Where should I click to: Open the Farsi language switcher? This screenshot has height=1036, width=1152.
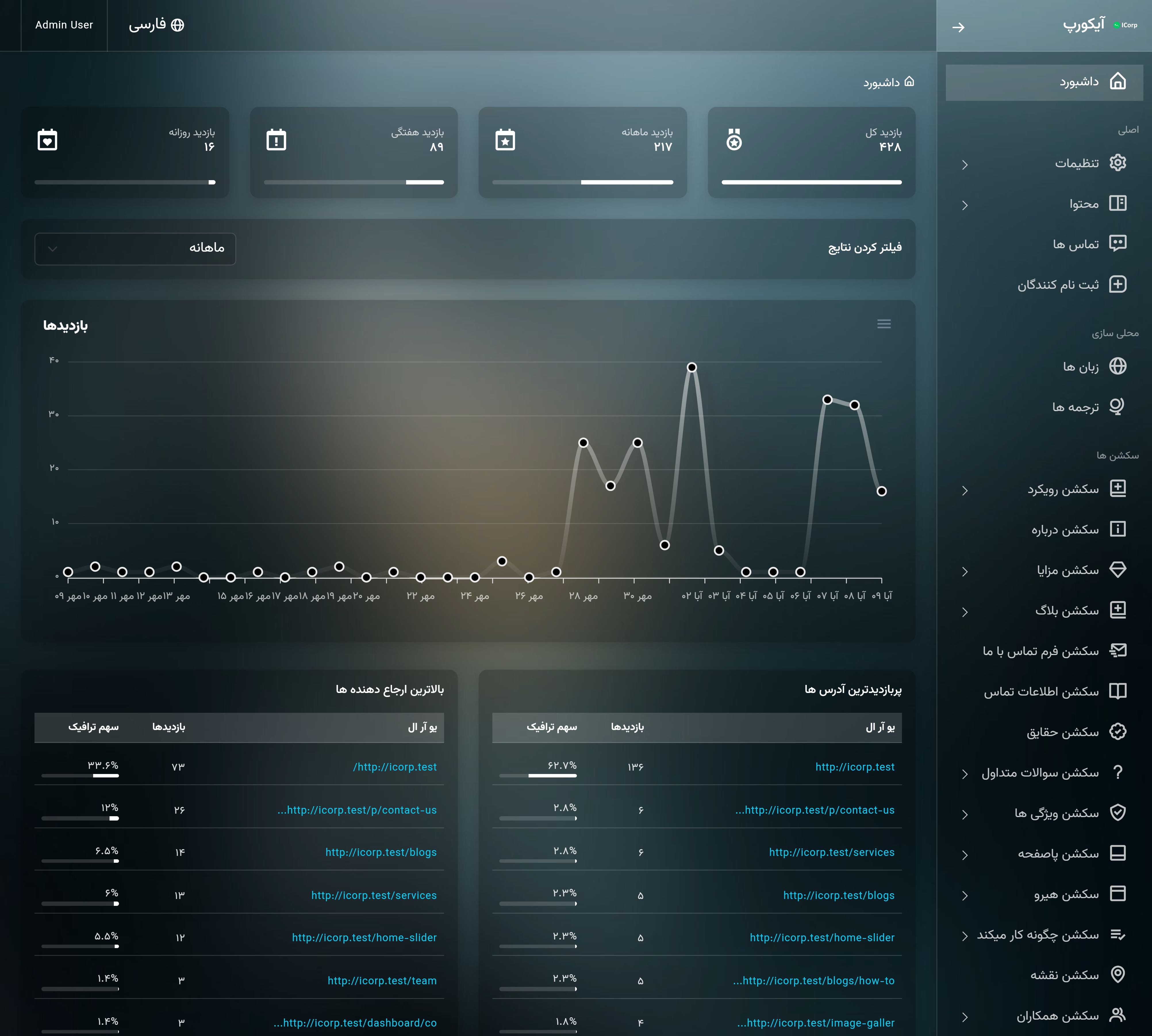(x=156, y=25)
